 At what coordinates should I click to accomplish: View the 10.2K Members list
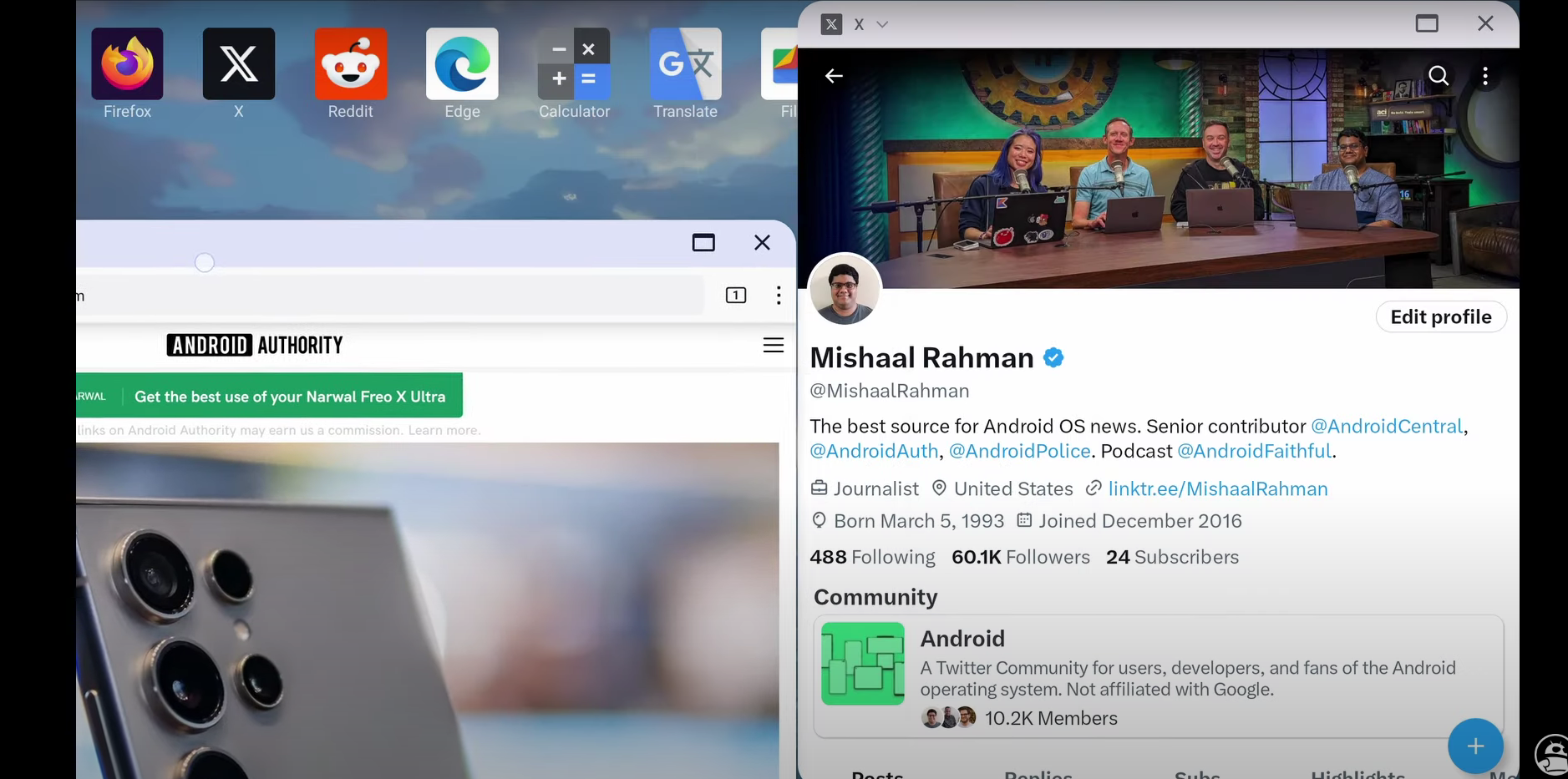pos(1051,718)
